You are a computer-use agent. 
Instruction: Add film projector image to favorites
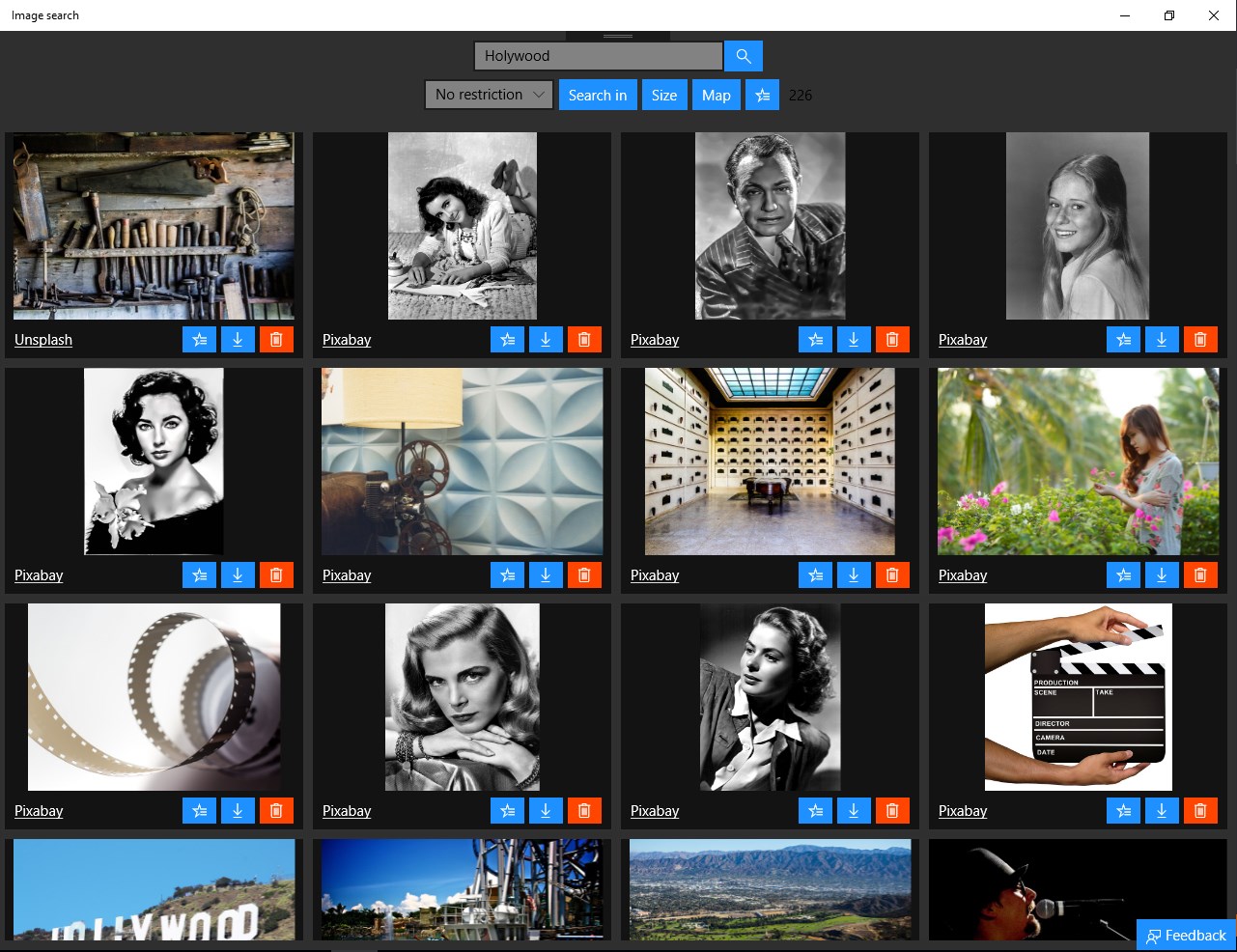(507, 575)
